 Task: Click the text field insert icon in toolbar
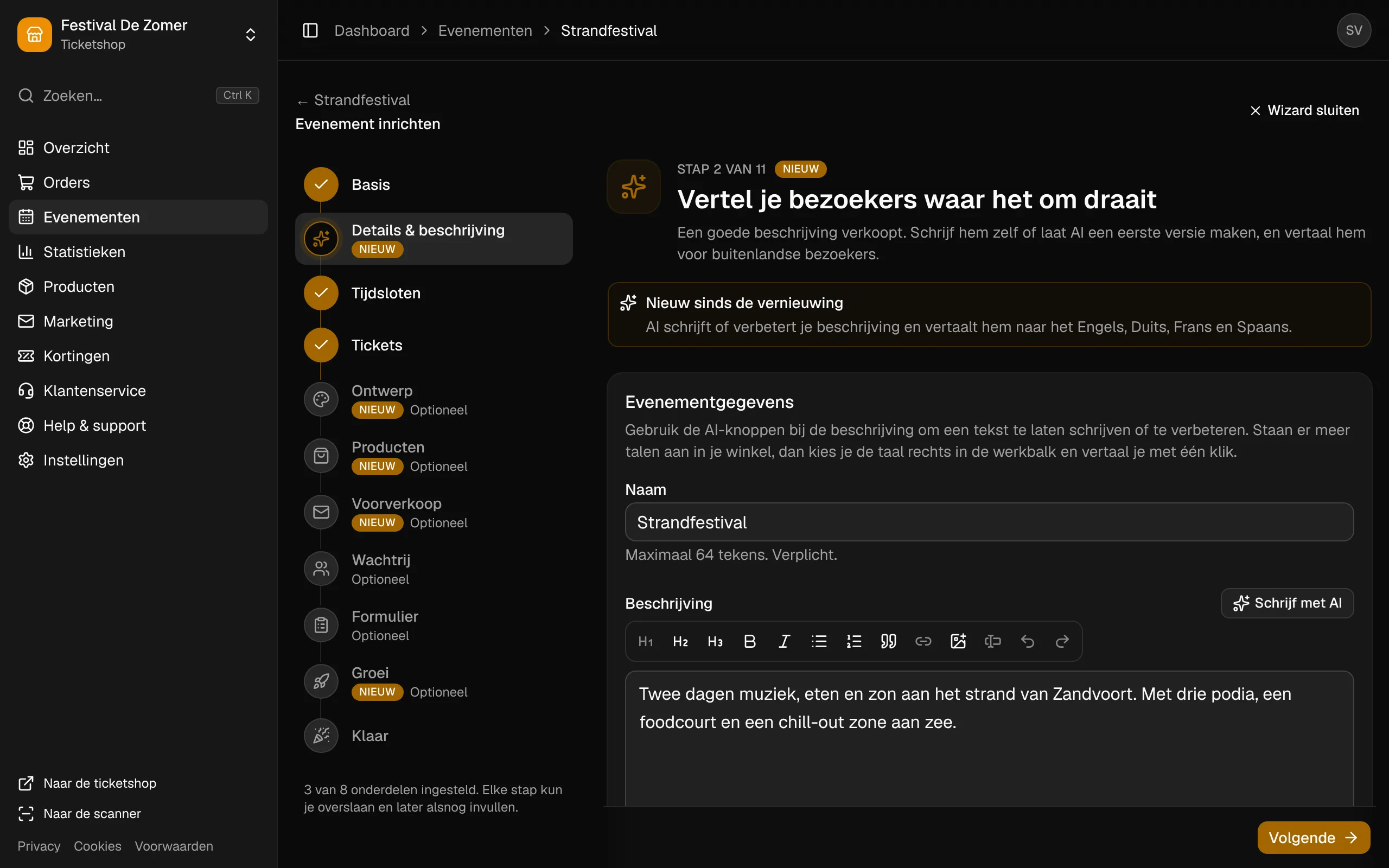click(993, 641)
